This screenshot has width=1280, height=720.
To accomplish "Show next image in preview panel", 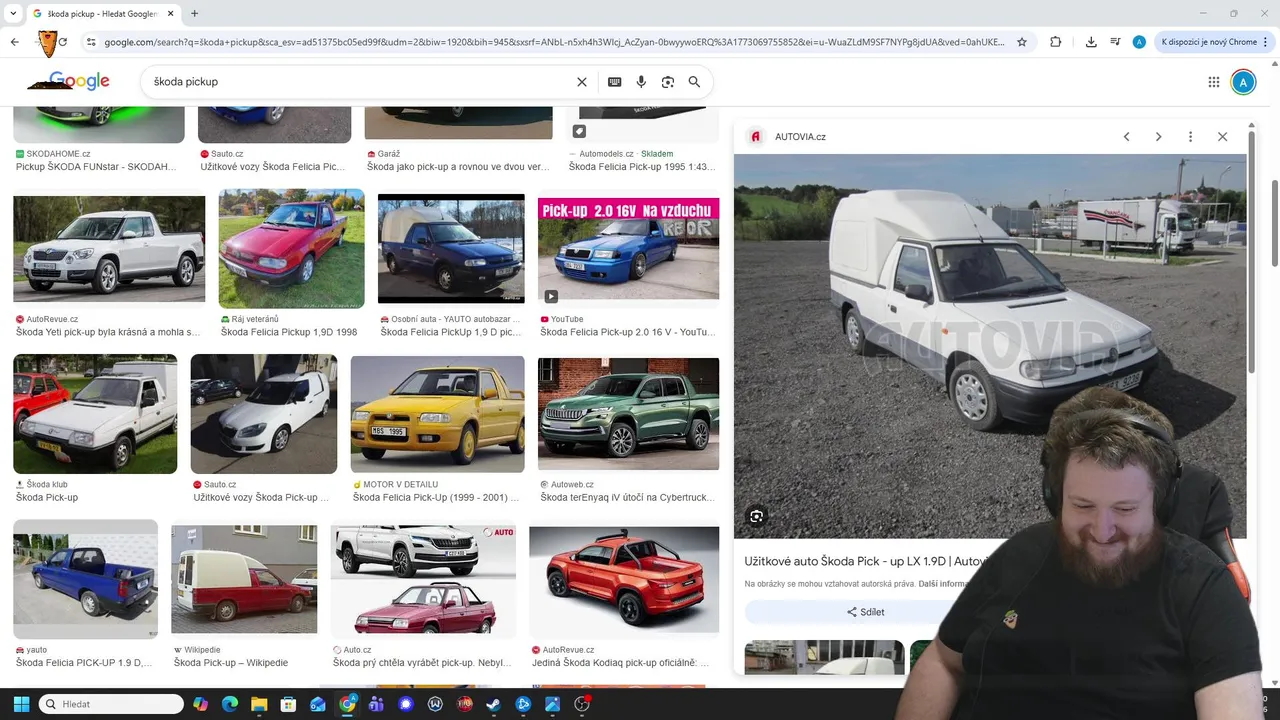I will coord(1158,137).
